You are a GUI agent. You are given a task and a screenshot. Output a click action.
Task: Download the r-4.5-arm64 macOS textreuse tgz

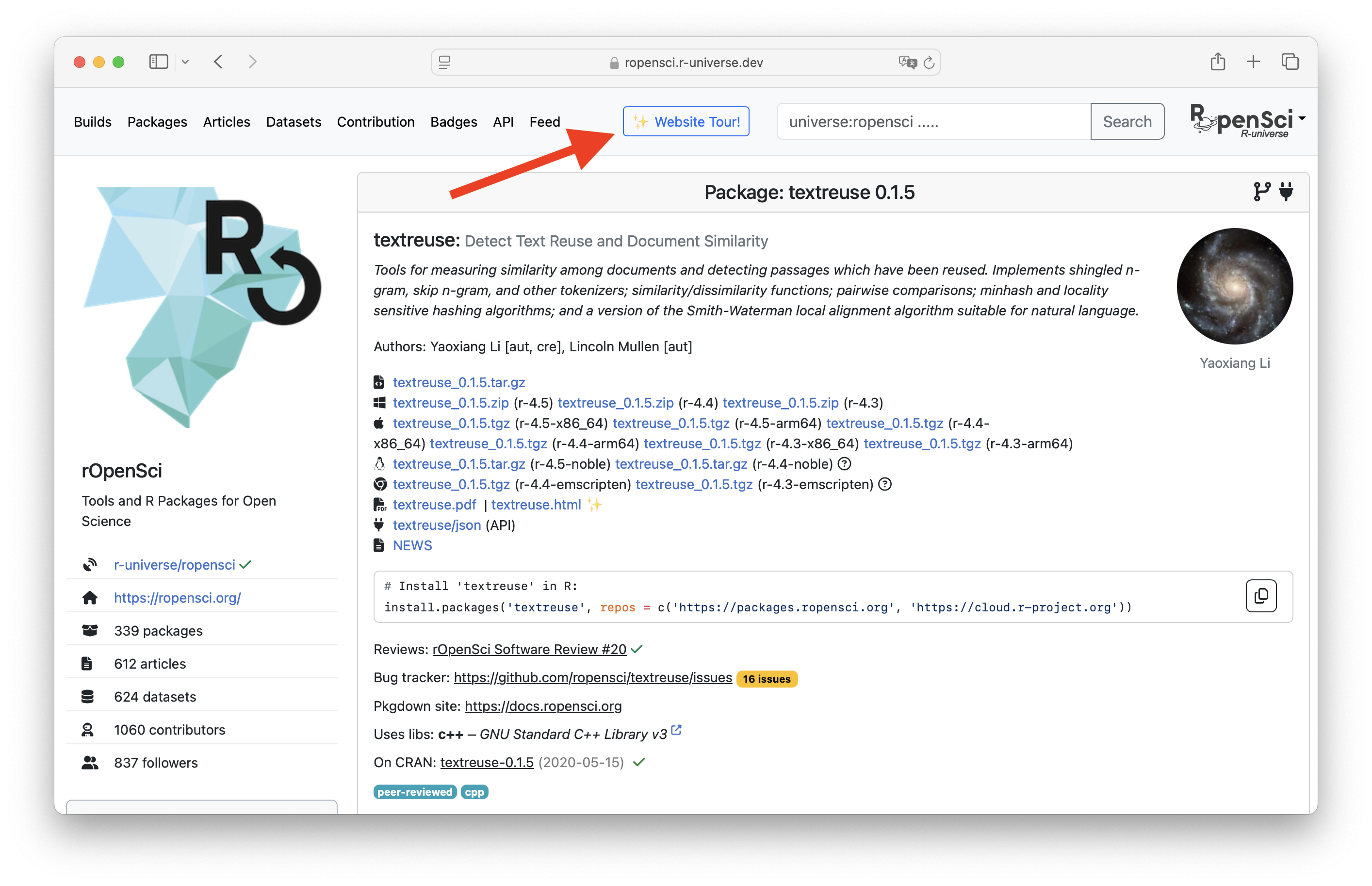[671, 424]
